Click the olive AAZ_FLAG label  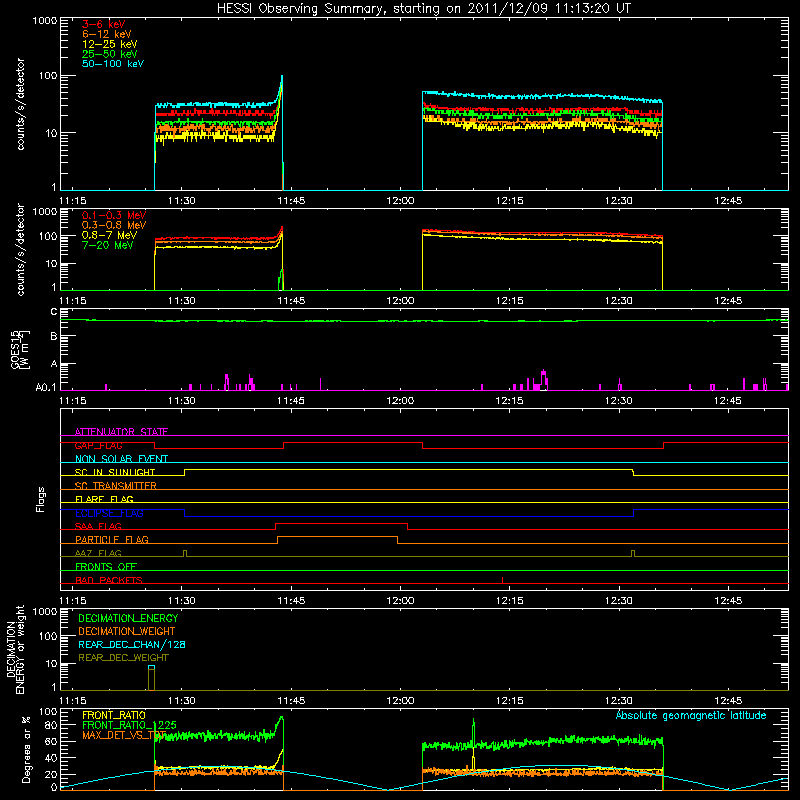point(98,553)
